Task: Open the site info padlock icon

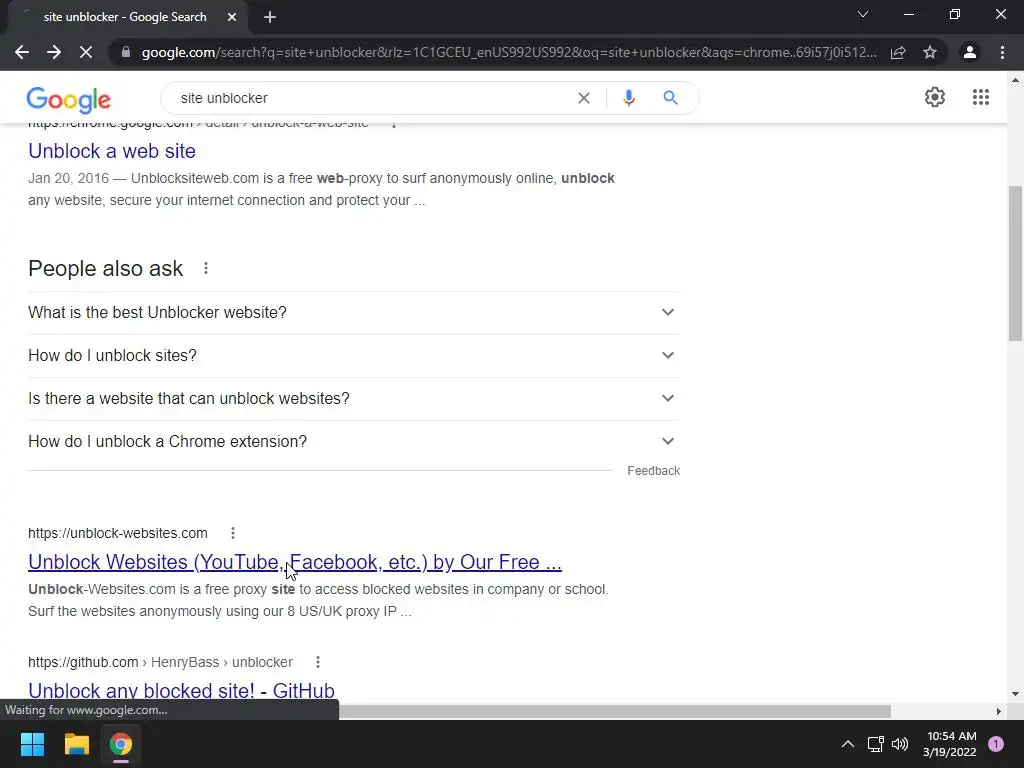Action: [x=126, y=52]
